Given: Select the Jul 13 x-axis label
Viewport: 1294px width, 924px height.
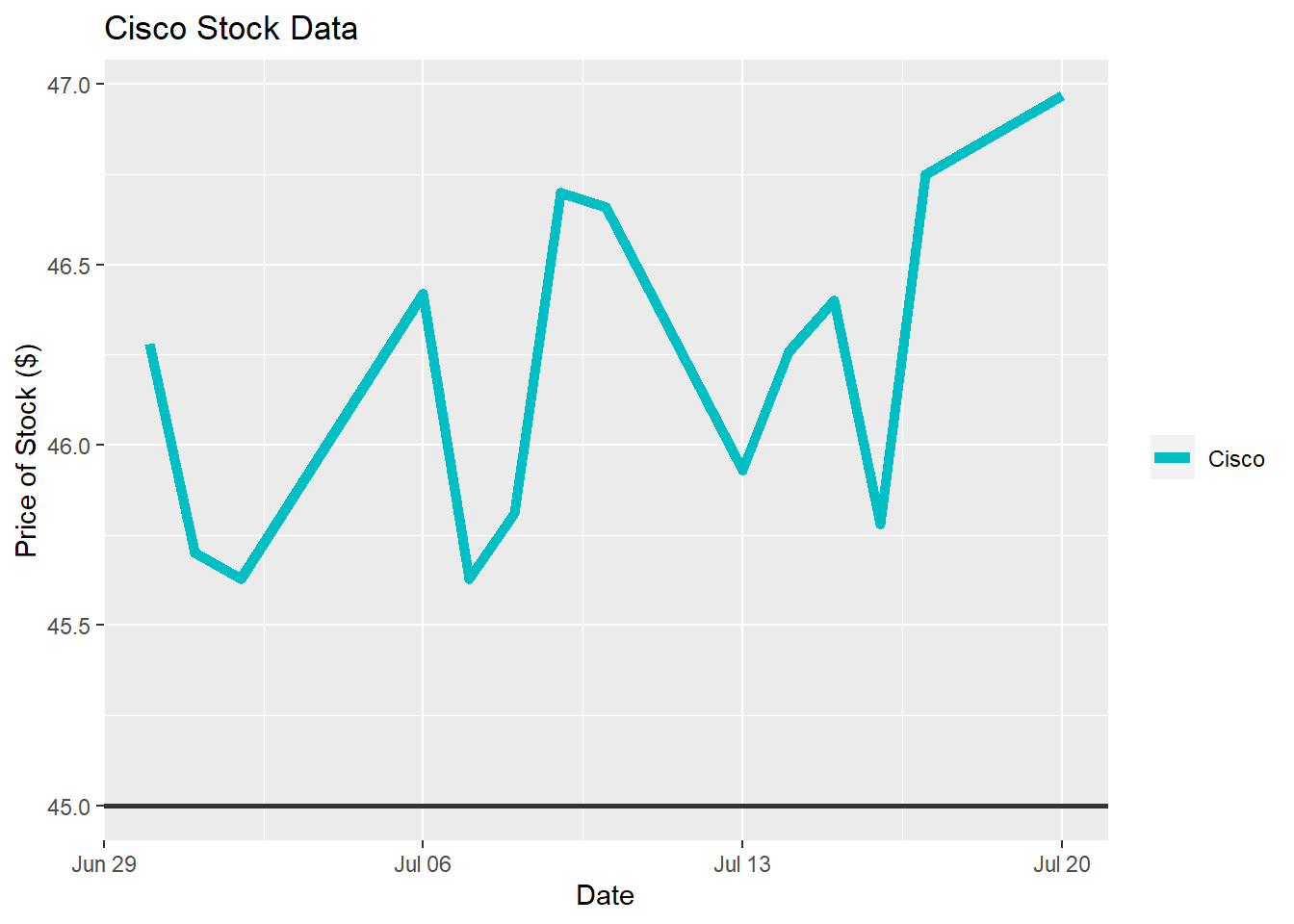Looking at the screenshot, I should tap(742, 864).
